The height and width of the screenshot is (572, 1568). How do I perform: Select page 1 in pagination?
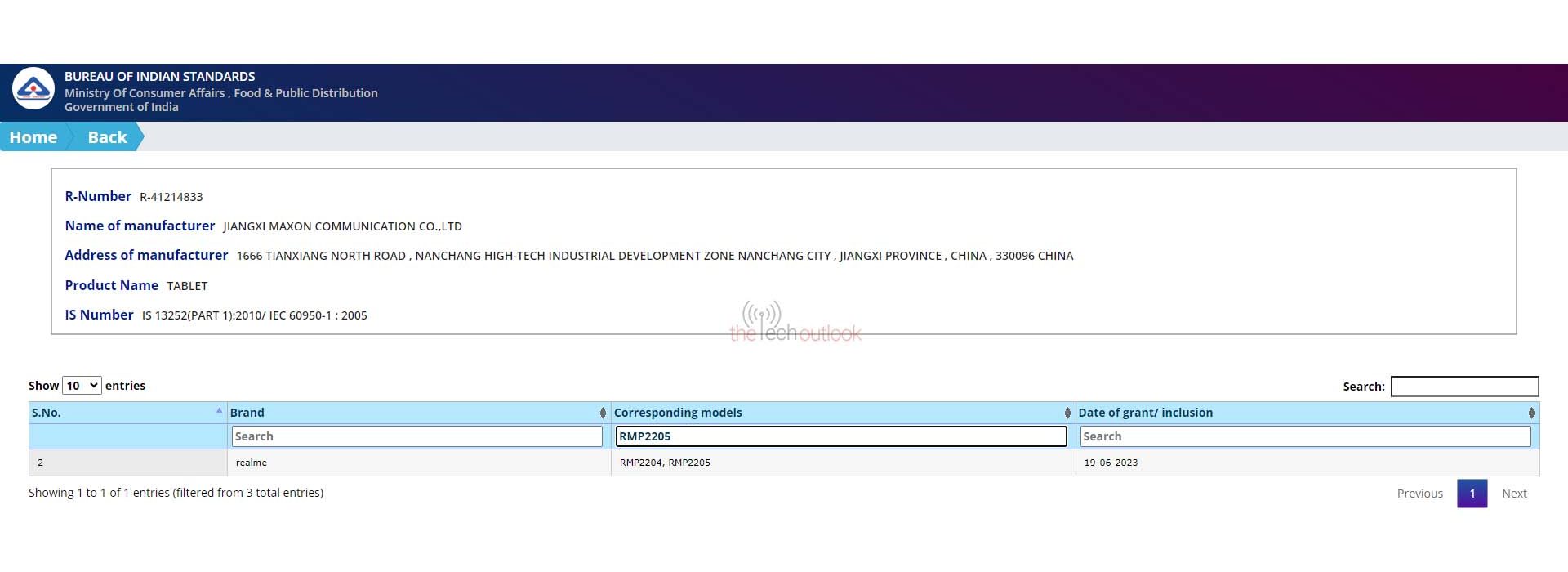(x=1472, y=494)
